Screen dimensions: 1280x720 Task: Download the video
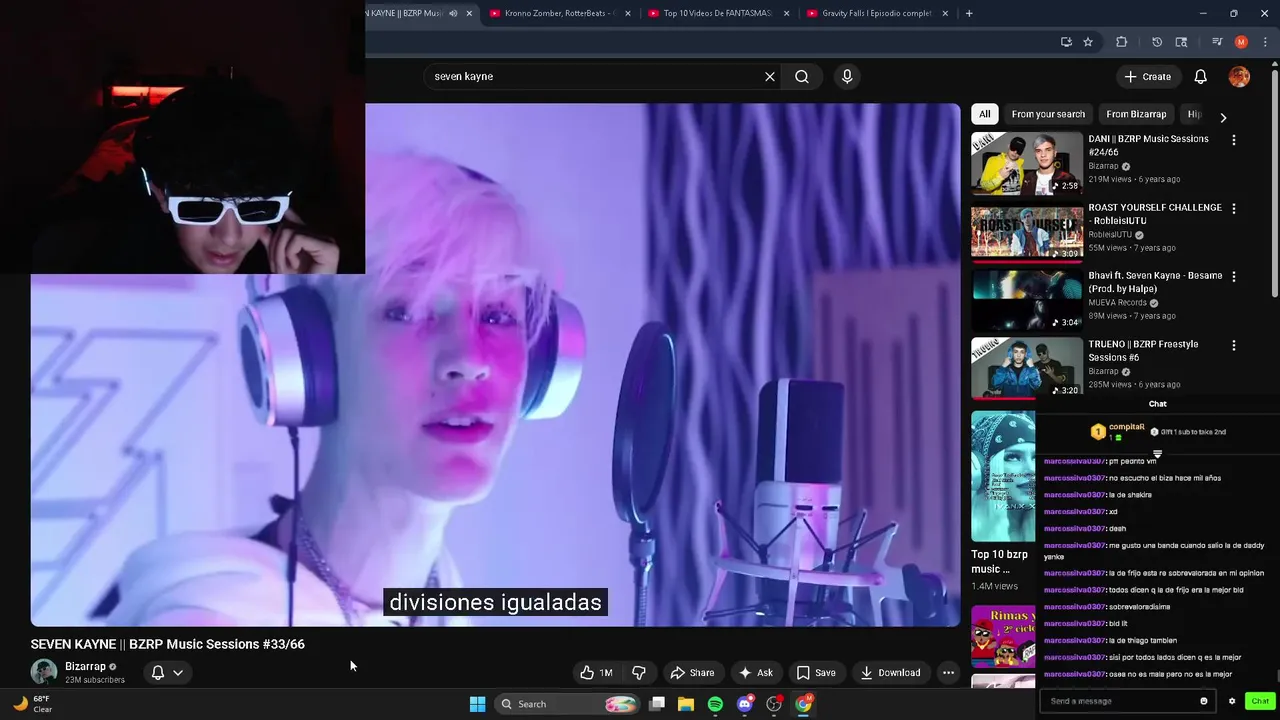[890, 672]
